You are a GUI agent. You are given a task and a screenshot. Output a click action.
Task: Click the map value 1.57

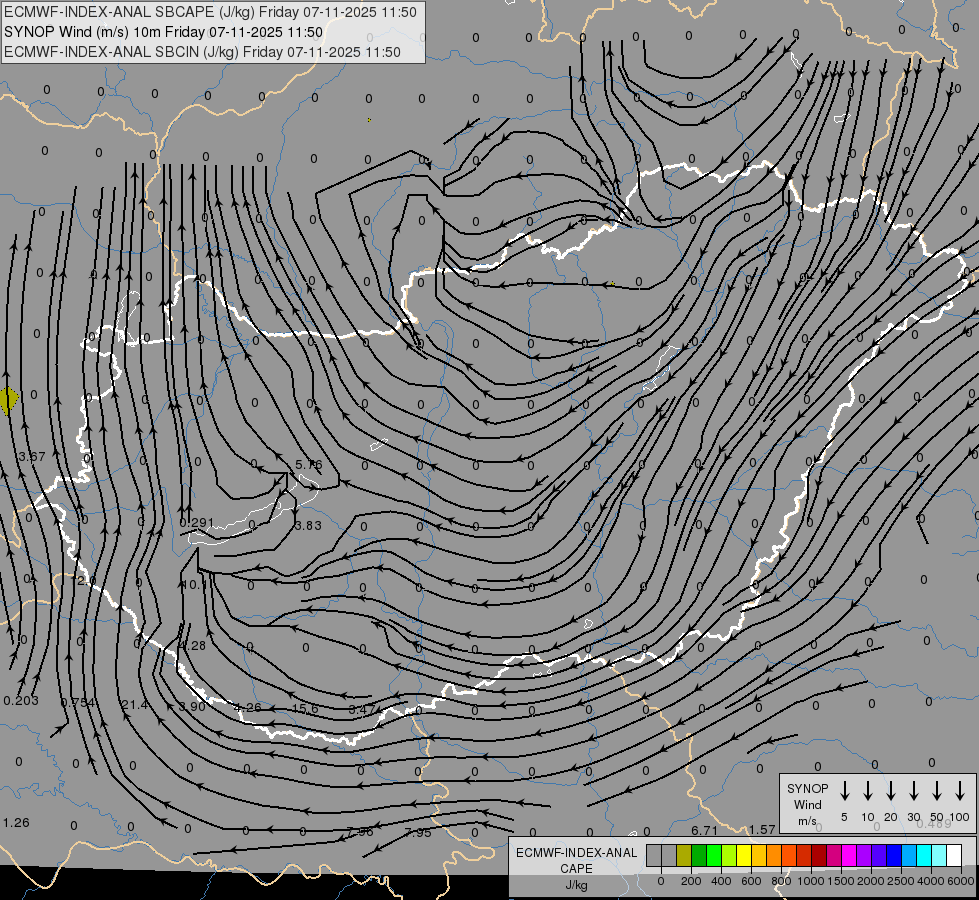point(762,829)
